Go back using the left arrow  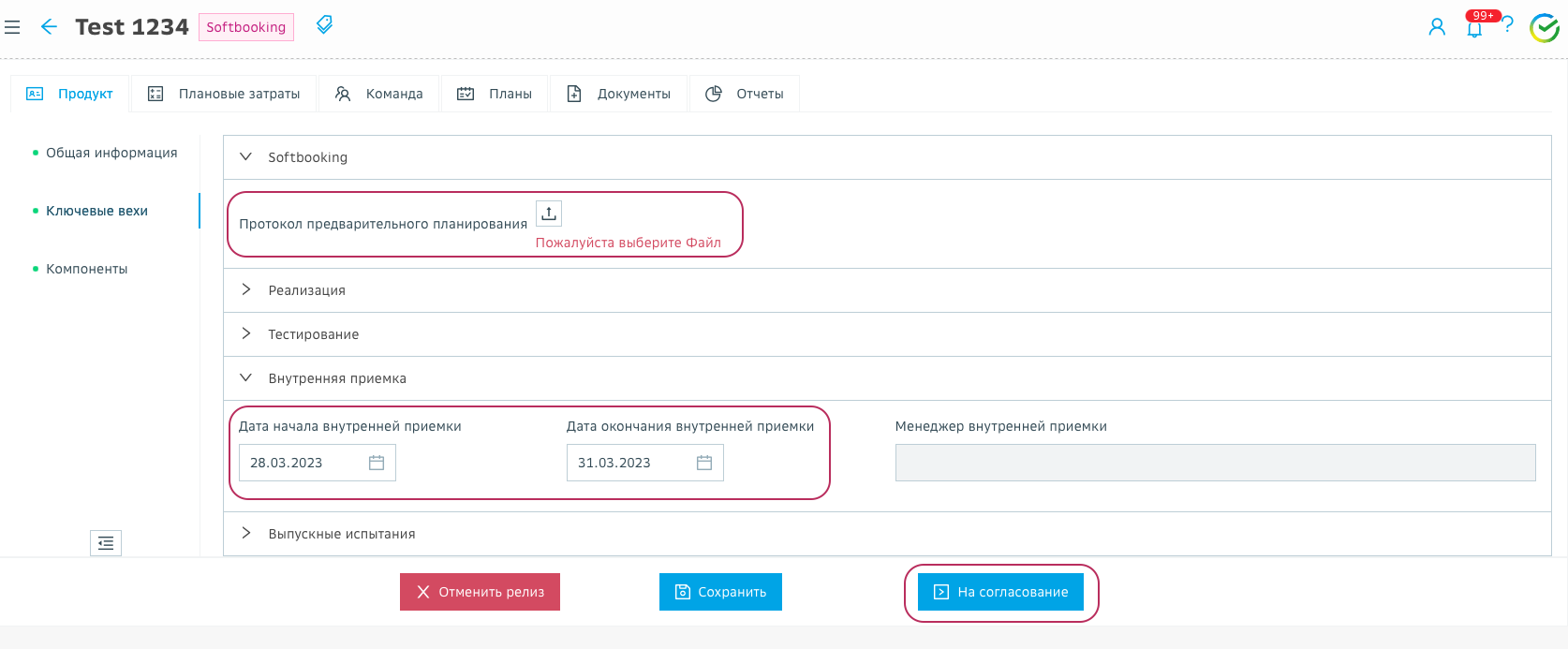click(49, 27)
